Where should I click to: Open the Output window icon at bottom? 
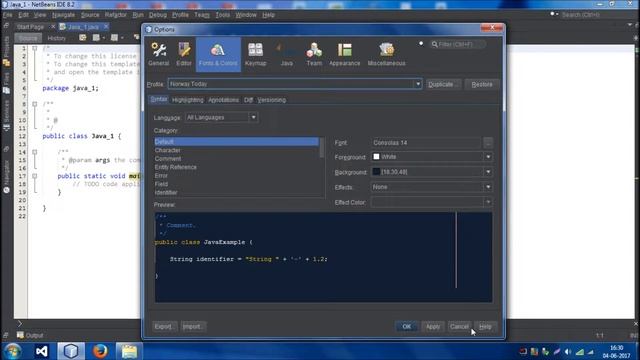click(20, 335)
